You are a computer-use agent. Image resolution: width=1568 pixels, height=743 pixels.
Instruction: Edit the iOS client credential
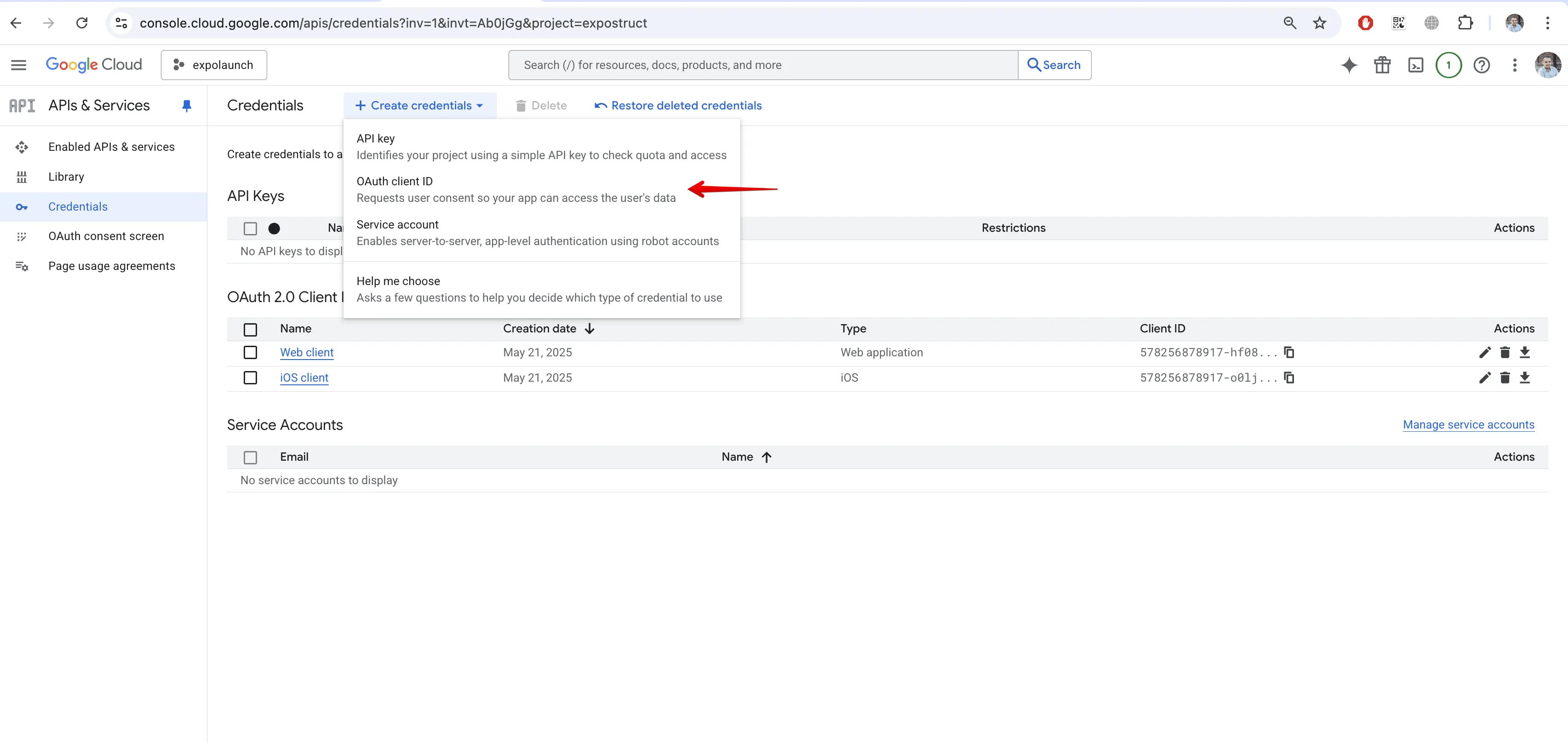pos(1485,378)
